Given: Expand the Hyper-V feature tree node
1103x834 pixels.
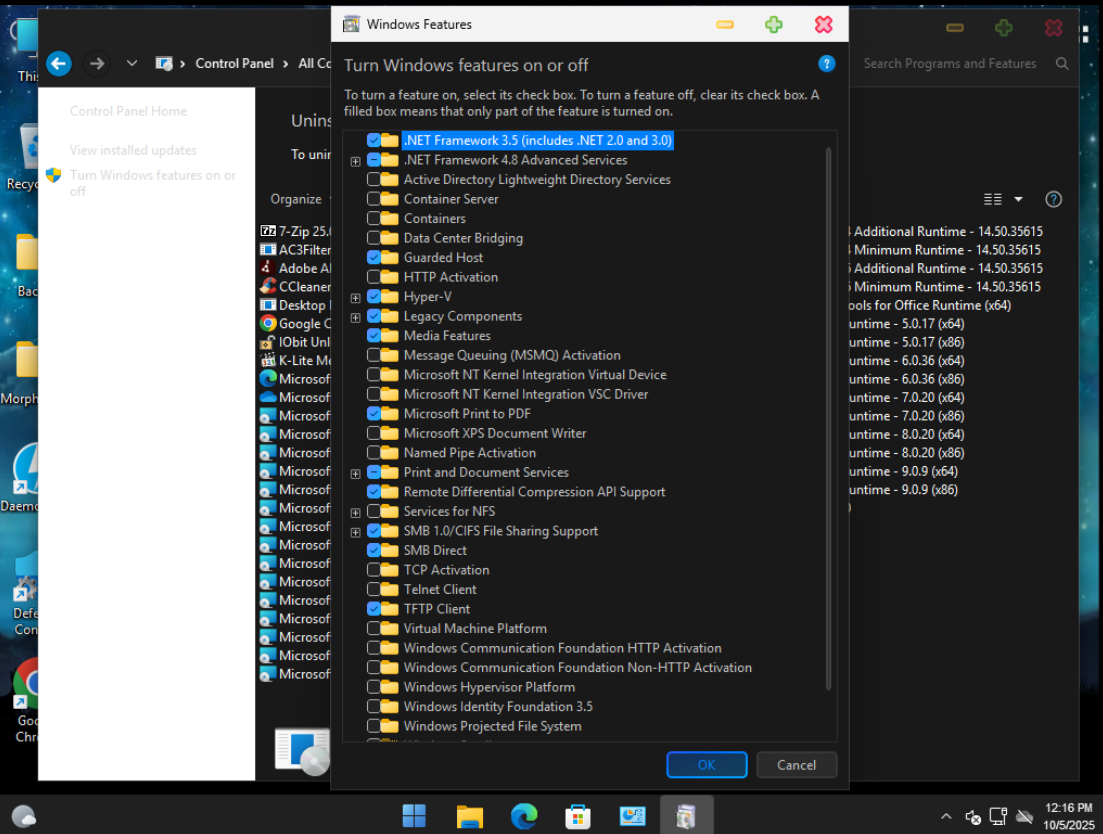Looking at the screenshot, I should tap(355, 298).
